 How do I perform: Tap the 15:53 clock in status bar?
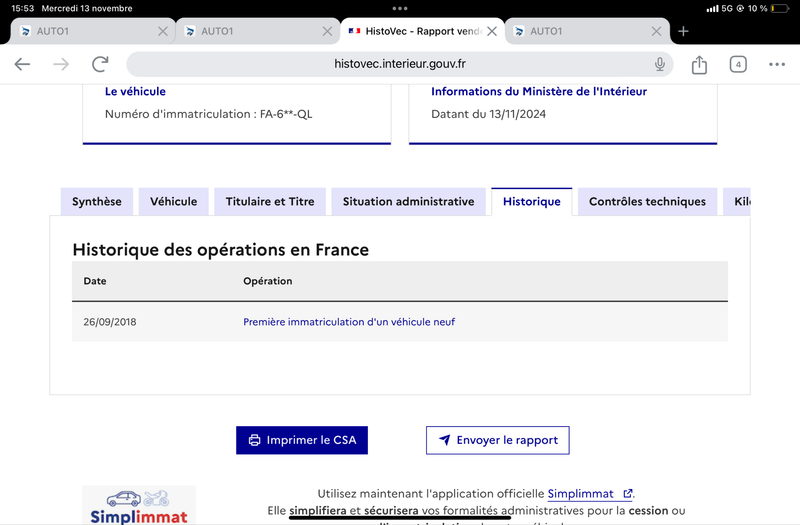click(22, 9)
